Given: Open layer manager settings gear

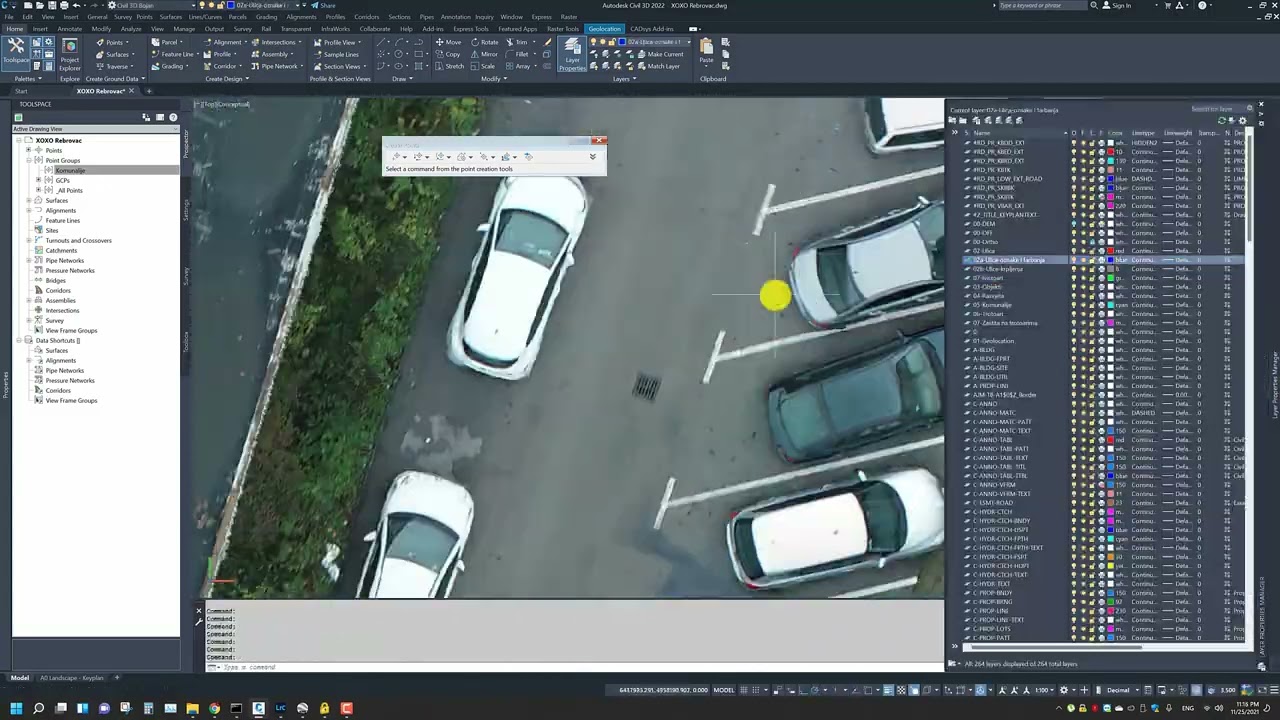Looking at the screenshot, I should click(1243, 120).
